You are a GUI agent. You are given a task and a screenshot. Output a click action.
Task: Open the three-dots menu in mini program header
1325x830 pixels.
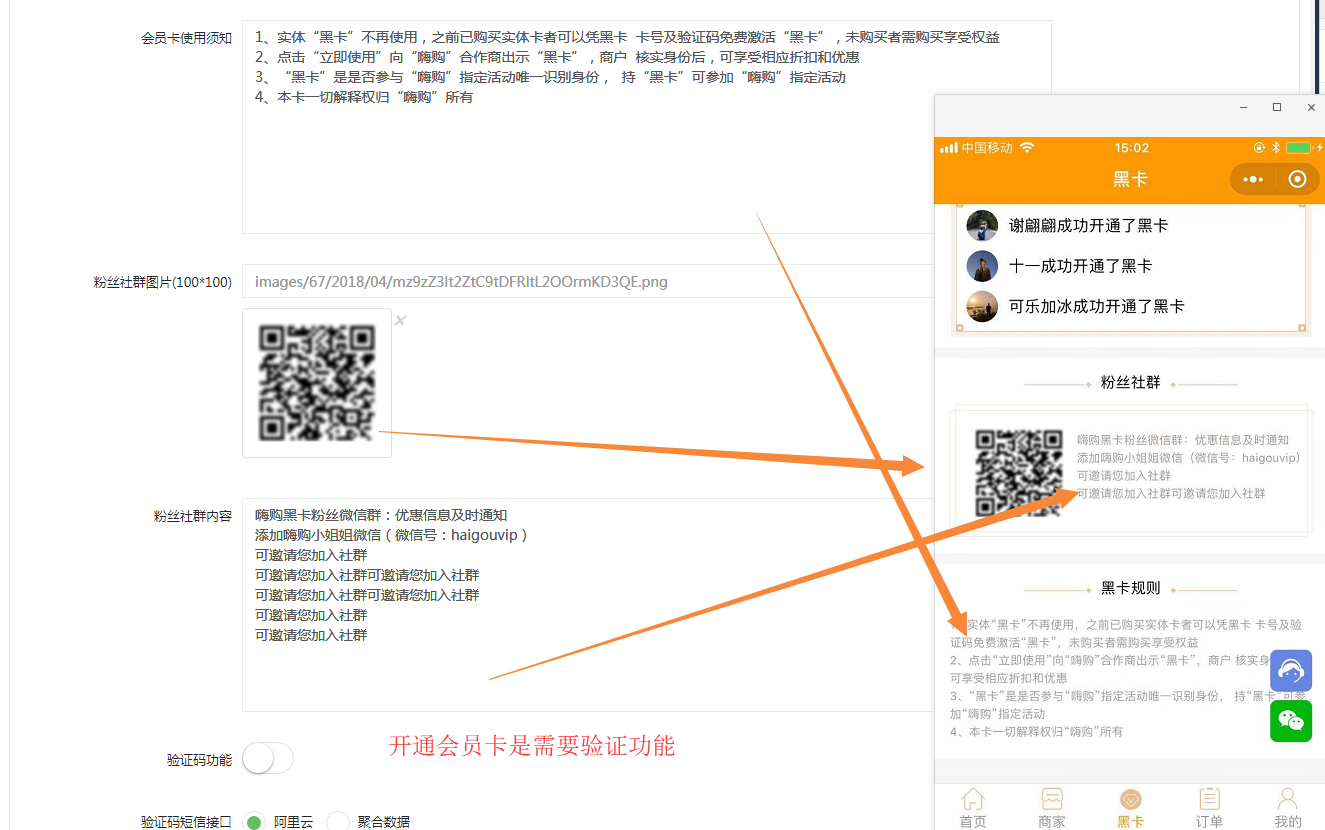point(1253,180)
